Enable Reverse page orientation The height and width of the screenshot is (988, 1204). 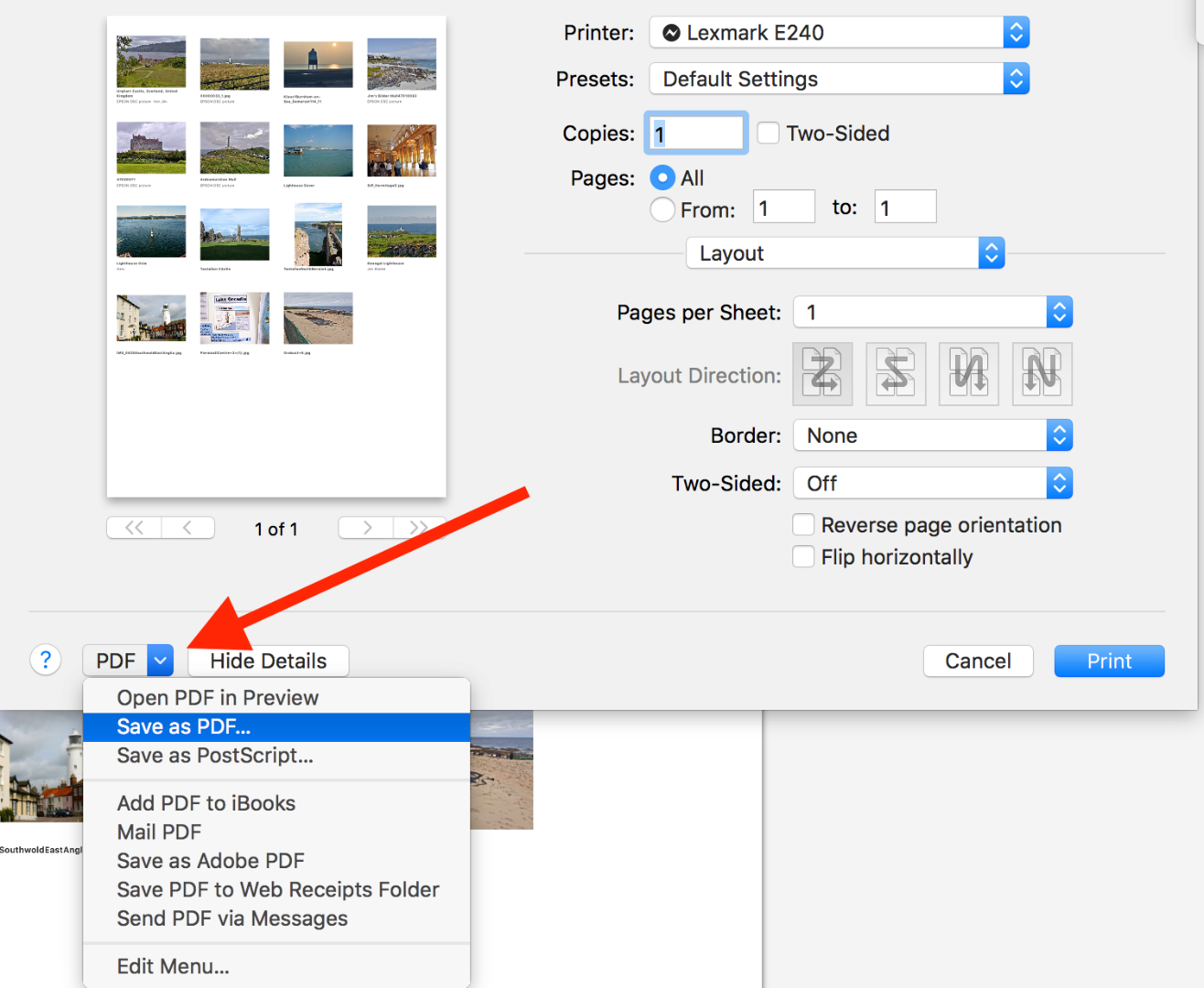pyautogui.click(x=803, y=525)
